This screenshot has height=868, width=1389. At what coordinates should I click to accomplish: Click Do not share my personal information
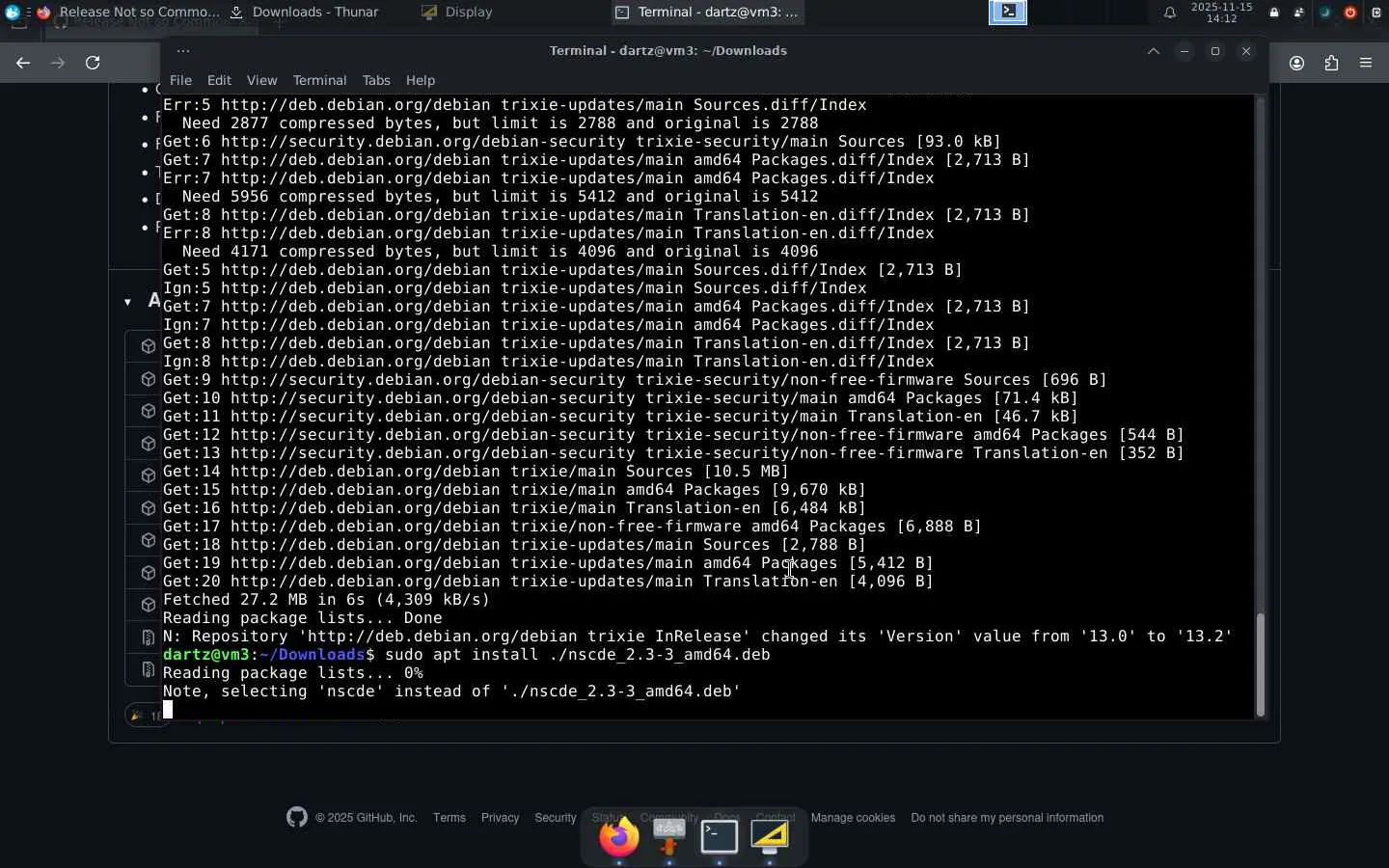pos(1007,818)
